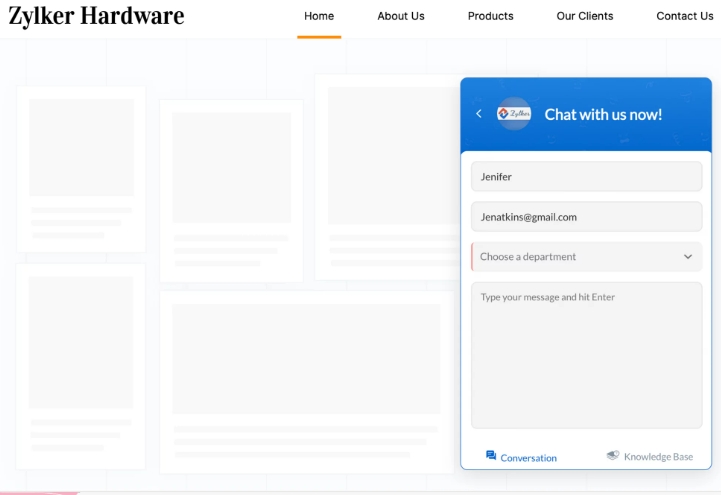Click the back arrow in chat header
This screenshot has height=495, width=721.
tap(479, 114)
